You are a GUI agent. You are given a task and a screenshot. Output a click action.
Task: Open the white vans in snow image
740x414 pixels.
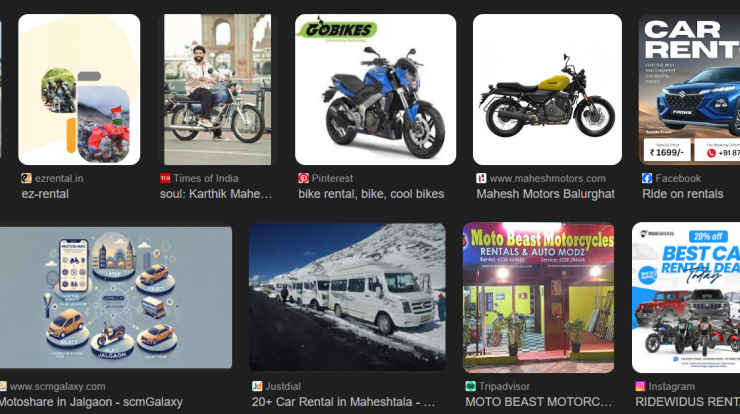click(347, 297)
